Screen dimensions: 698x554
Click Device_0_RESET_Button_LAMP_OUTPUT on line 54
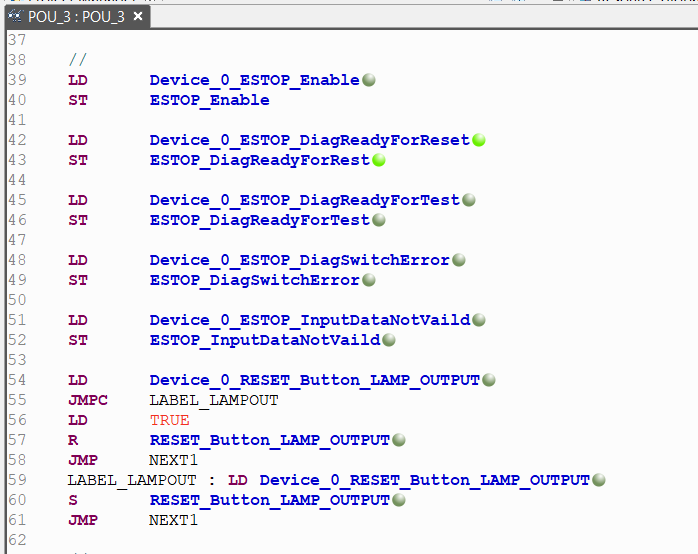click(315, 380)
